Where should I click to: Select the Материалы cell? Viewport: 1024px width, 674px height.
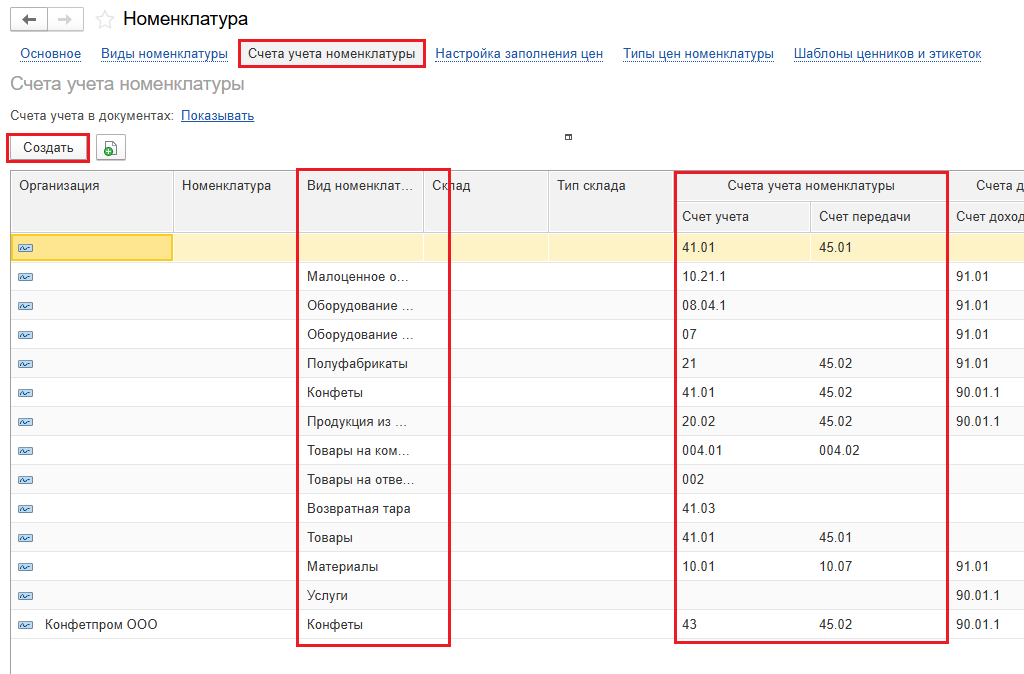pos(361,567)
